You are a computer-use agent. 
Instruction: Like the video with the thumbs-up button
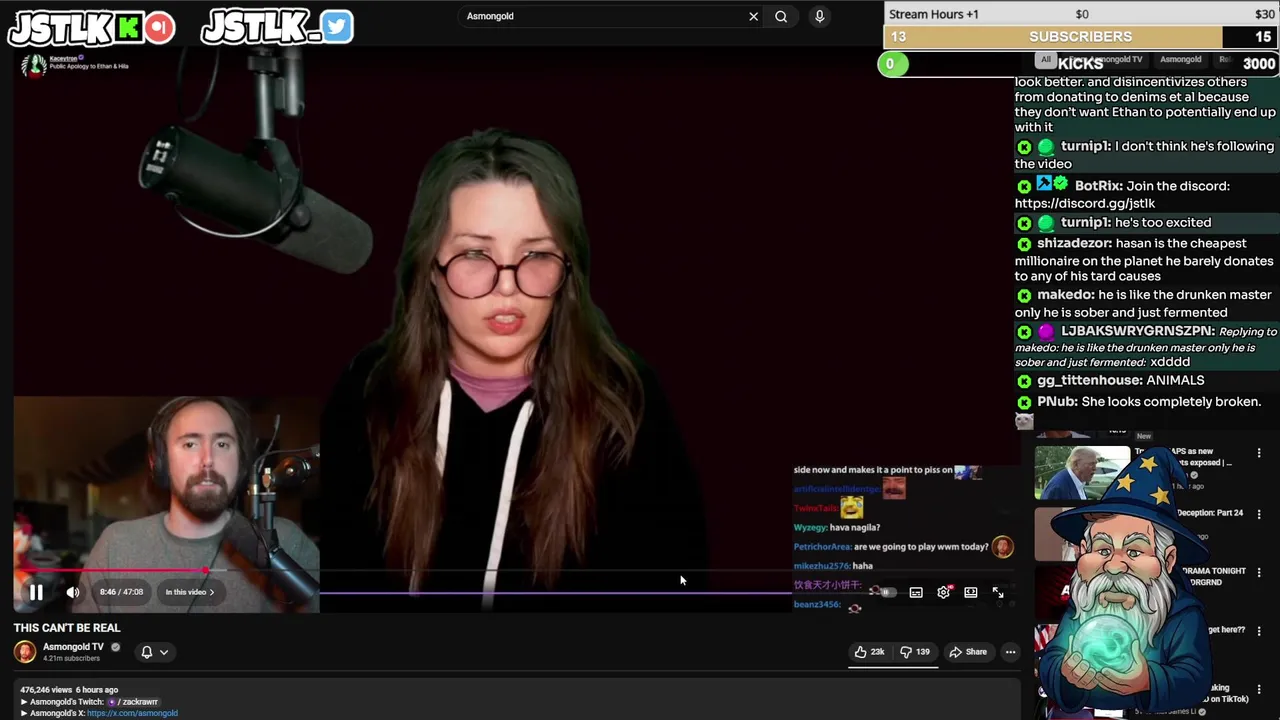tap(869, 652)
